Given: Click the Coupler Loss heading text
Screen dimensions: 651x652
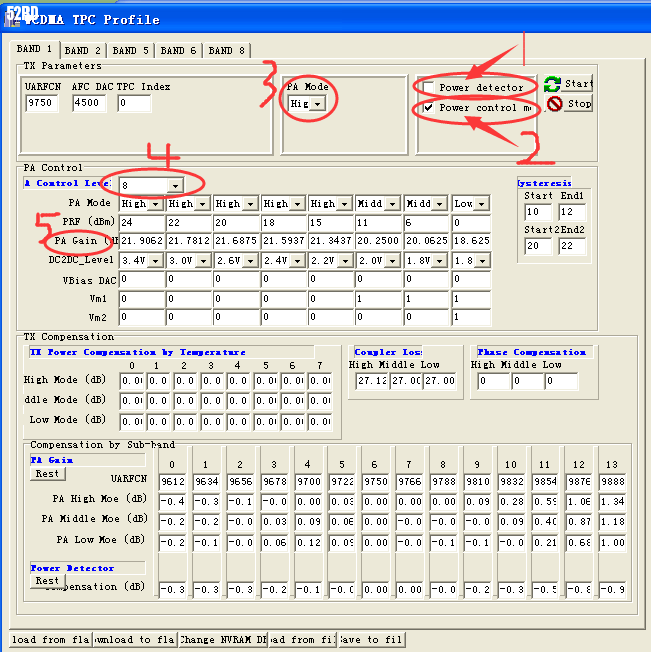Looking at the screenshot, I should pyautogui.click(x=388, y=353).
